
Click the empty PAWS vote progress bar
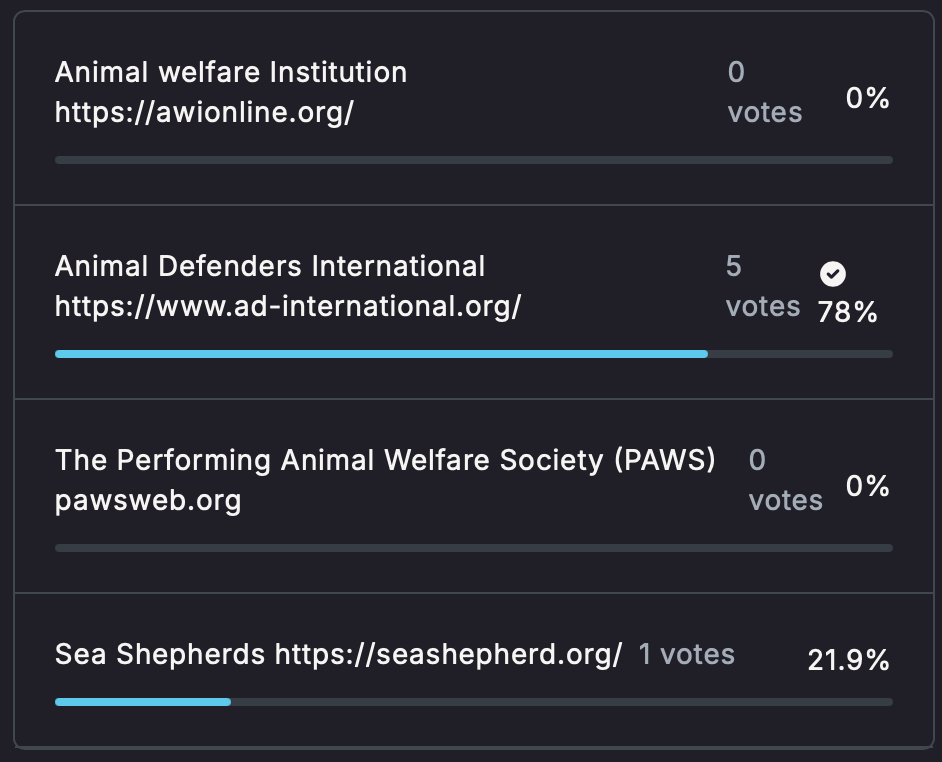pos(474,548)
